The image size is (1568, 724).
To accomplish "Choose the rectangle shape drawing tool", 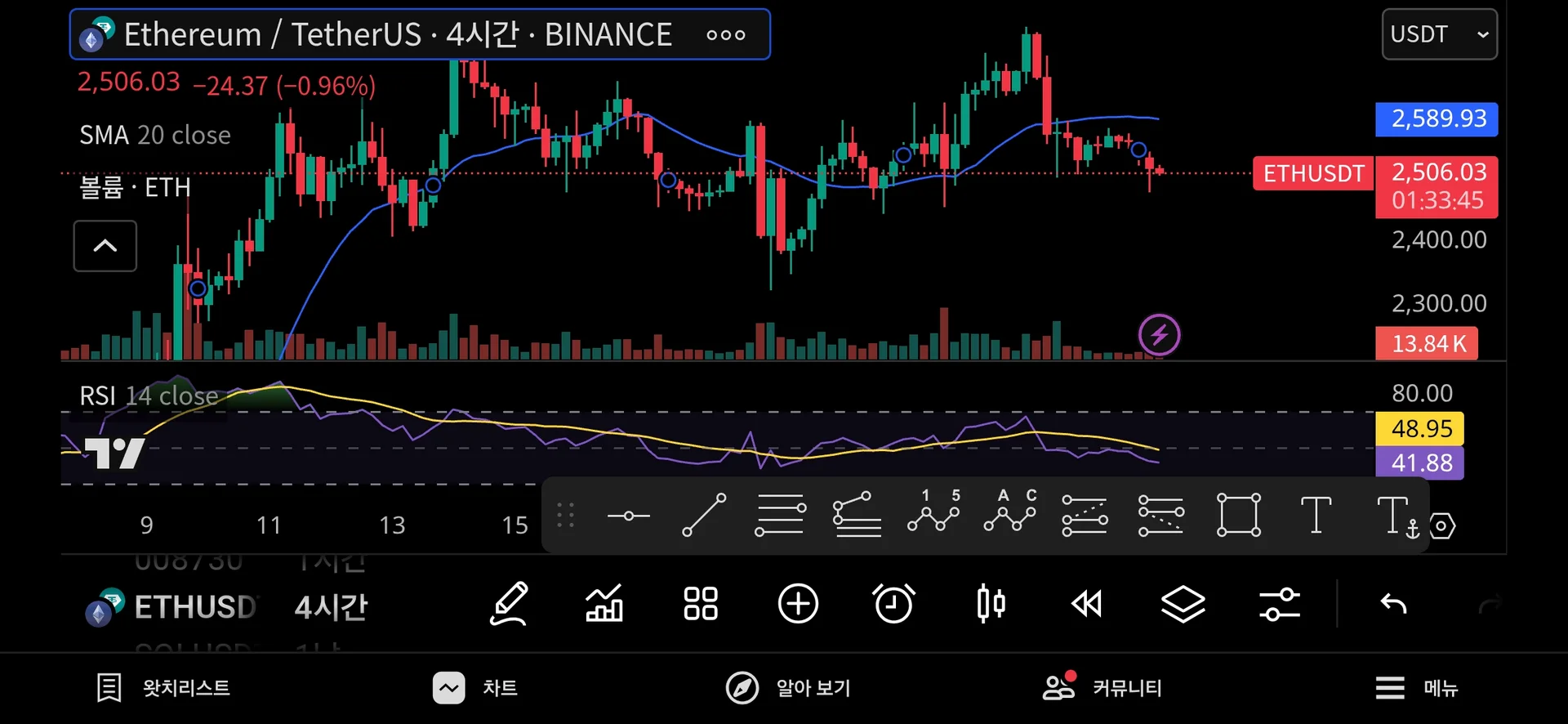I will tap(1238, 516).
